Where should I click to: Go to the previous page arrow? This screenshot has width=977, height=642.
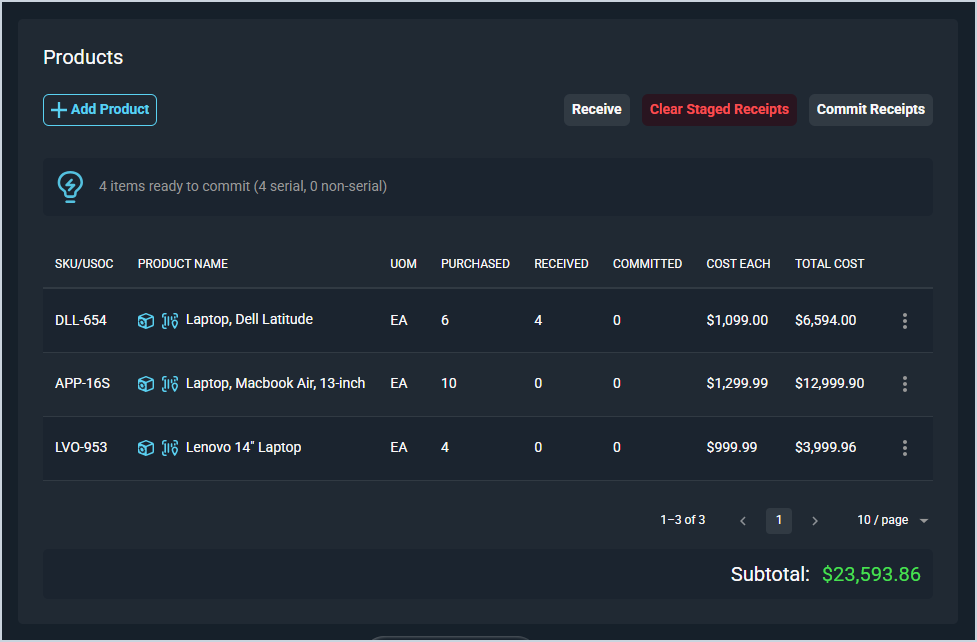click(743, 521)
